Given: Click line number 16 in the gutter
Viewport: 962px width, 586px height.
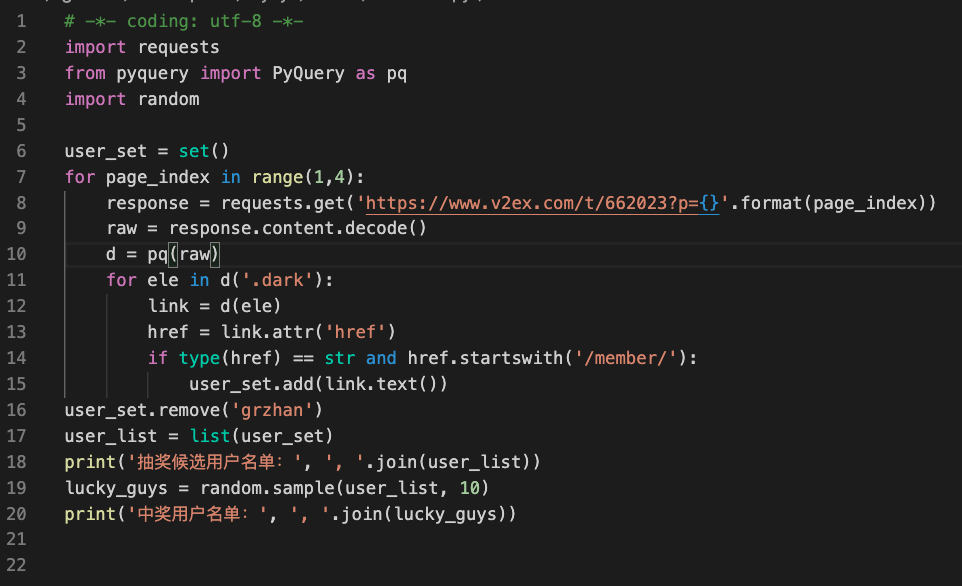Looking at the screenshot, I should point(17,410).
